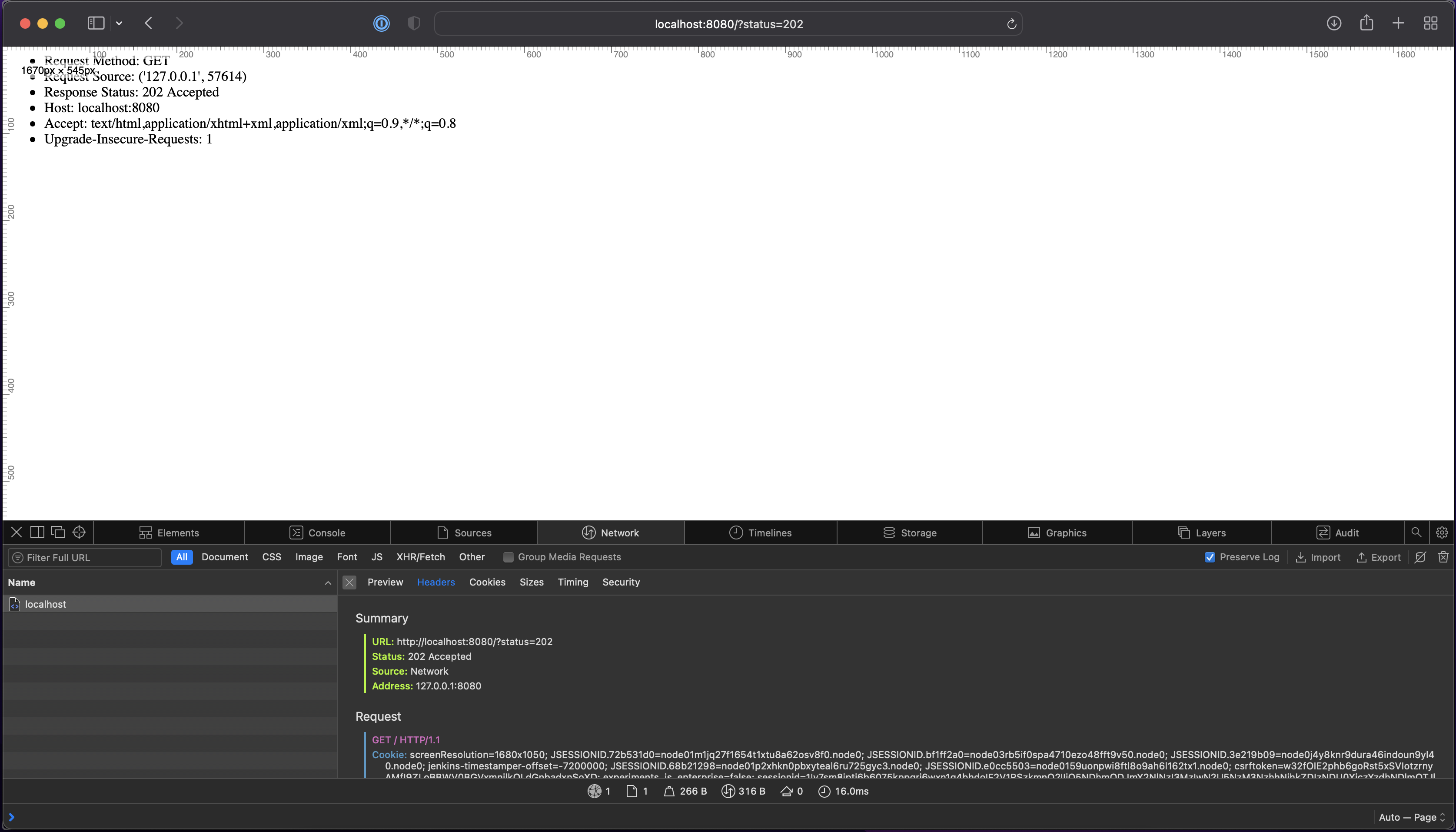This screenshot has width=1456, height=832.
Task: Click the disable caches icon
Action: point(1420,557)
